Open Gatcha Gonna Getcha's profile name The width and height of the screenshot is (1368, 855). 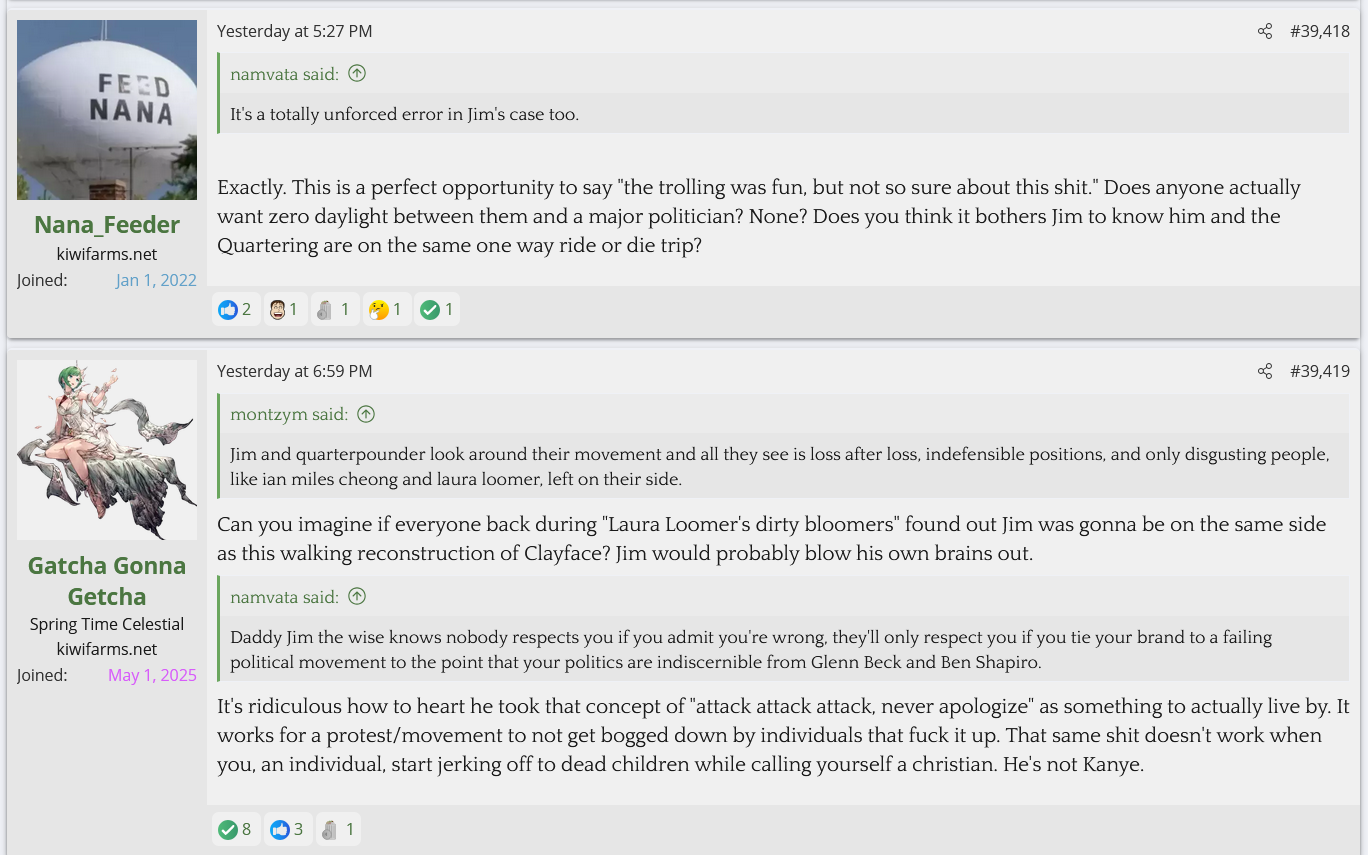pyautogui.click(x=107, y=581)
